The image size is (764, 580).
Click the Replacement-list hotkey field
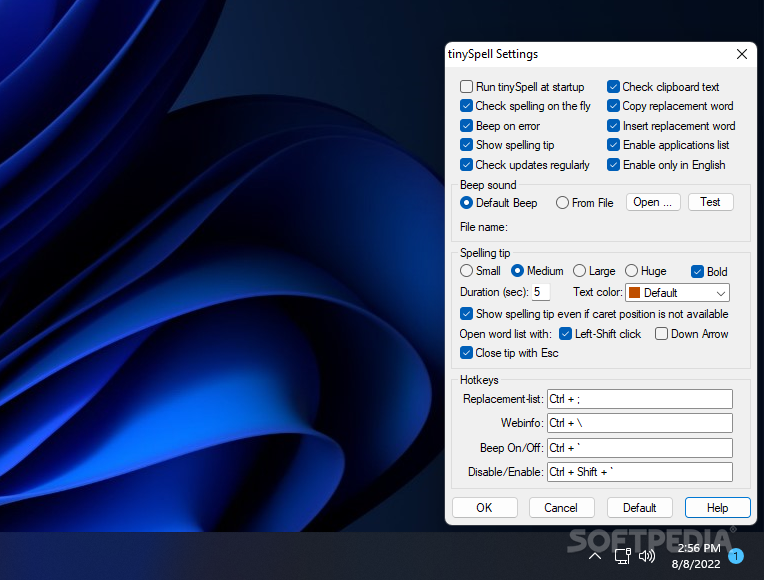[x=640, y=399]
